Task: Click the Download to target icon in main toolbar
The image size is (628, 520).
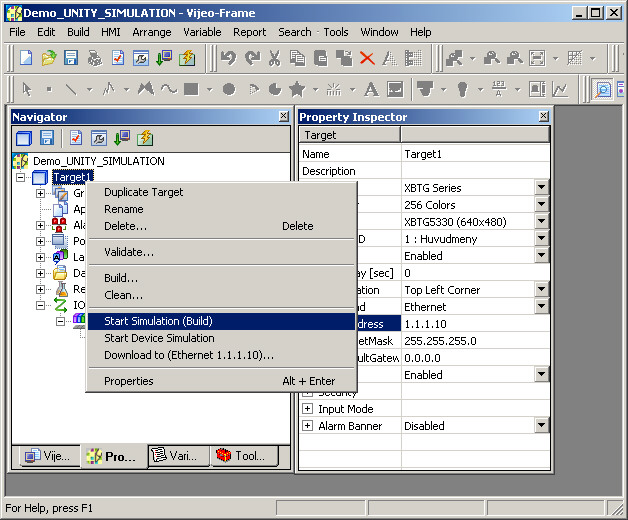Action: click(164, 58)
